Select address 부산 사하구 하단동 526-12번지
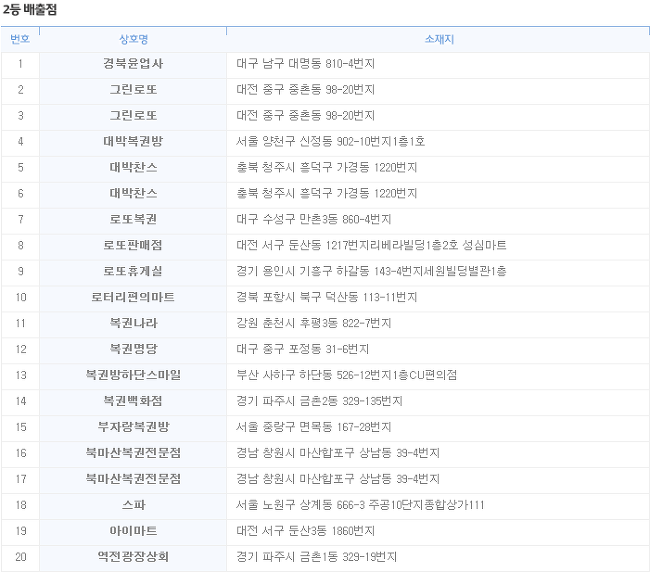650x572 pixels. 314,375
